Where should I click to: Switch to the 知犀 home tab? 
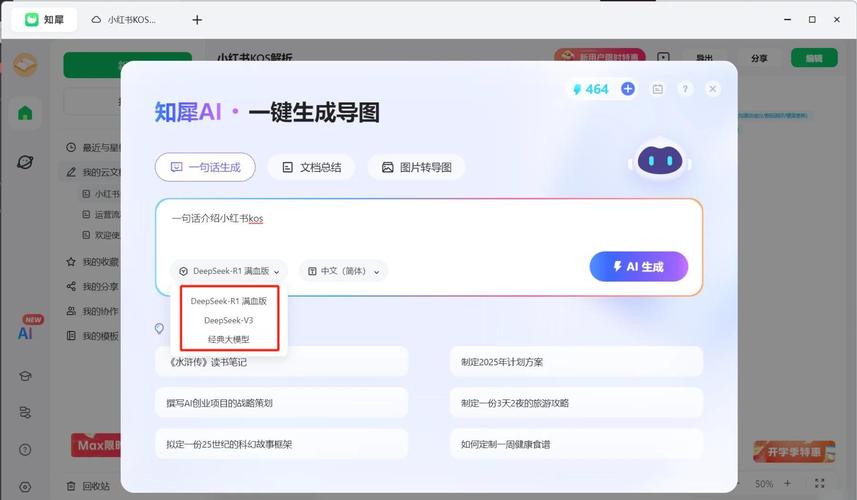click(44, 20)
